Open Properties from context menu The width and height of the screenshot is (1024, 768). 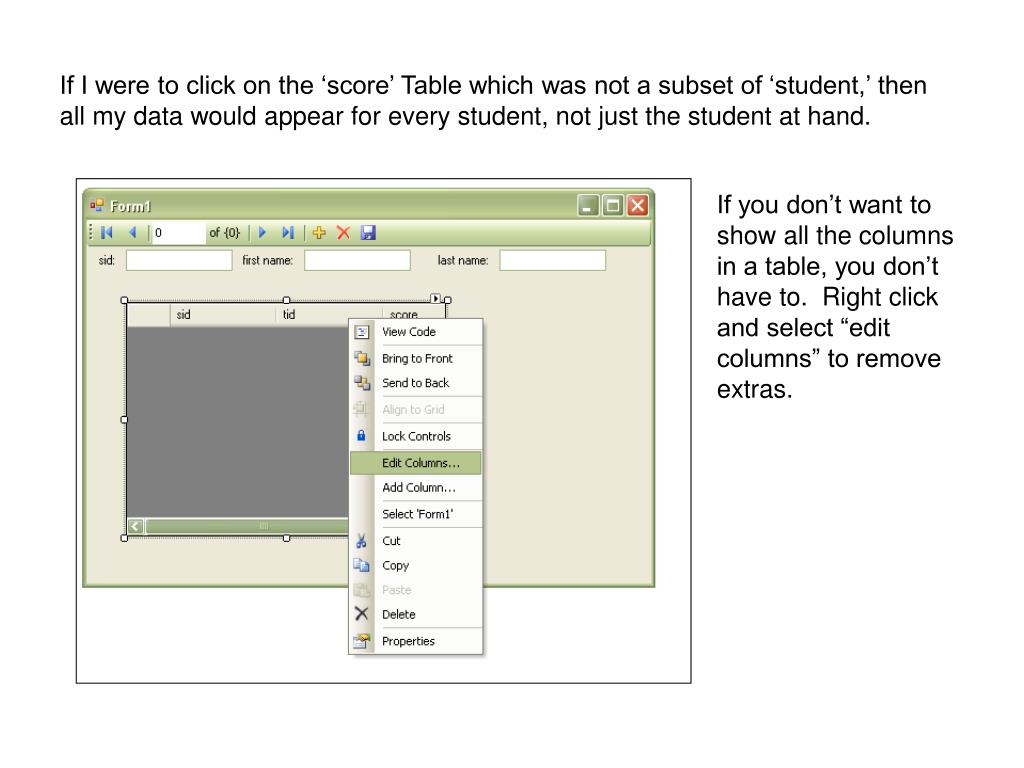coord(417,641)
